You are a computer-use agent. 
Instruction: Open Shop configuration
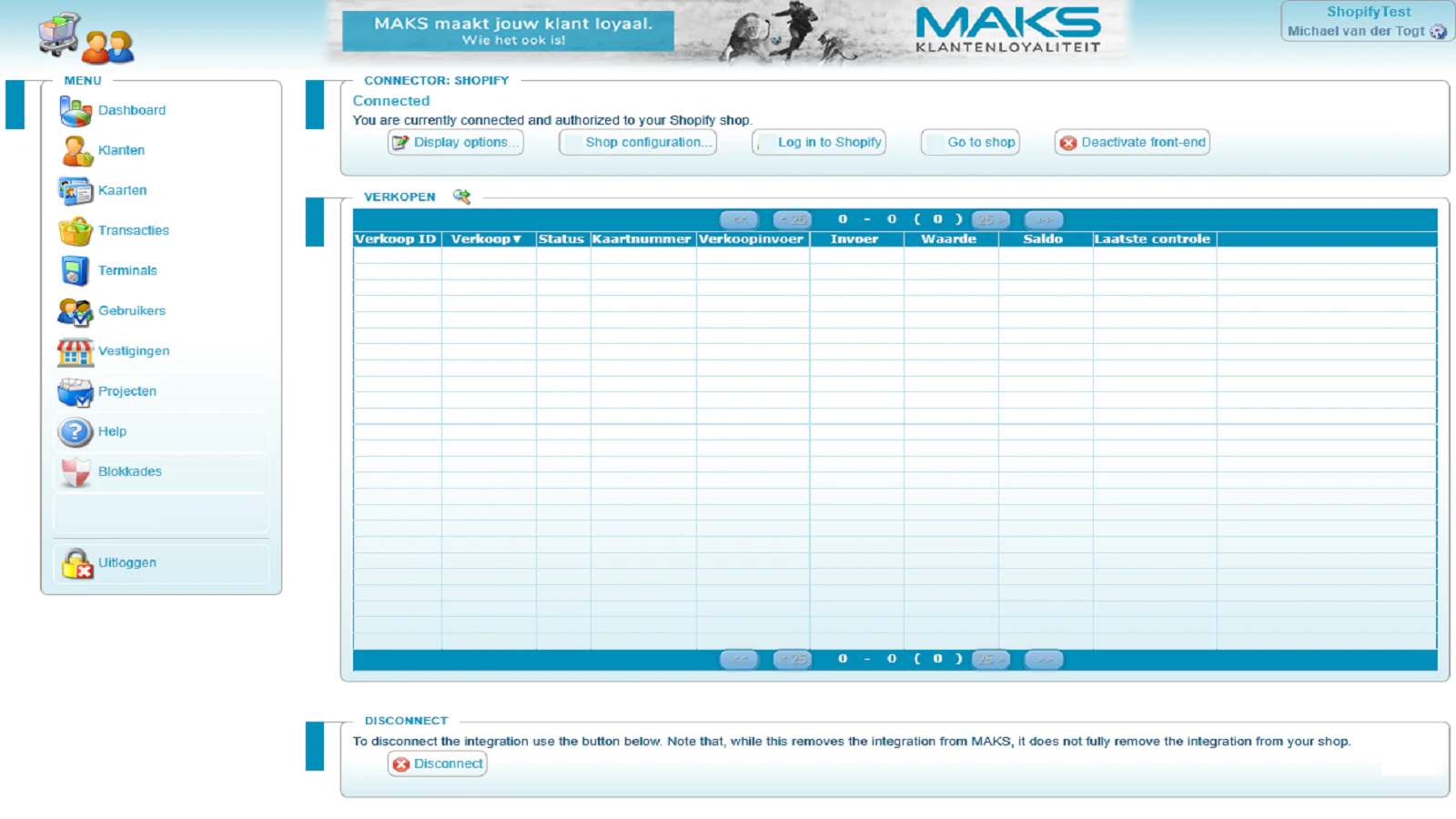pos(638,142)
